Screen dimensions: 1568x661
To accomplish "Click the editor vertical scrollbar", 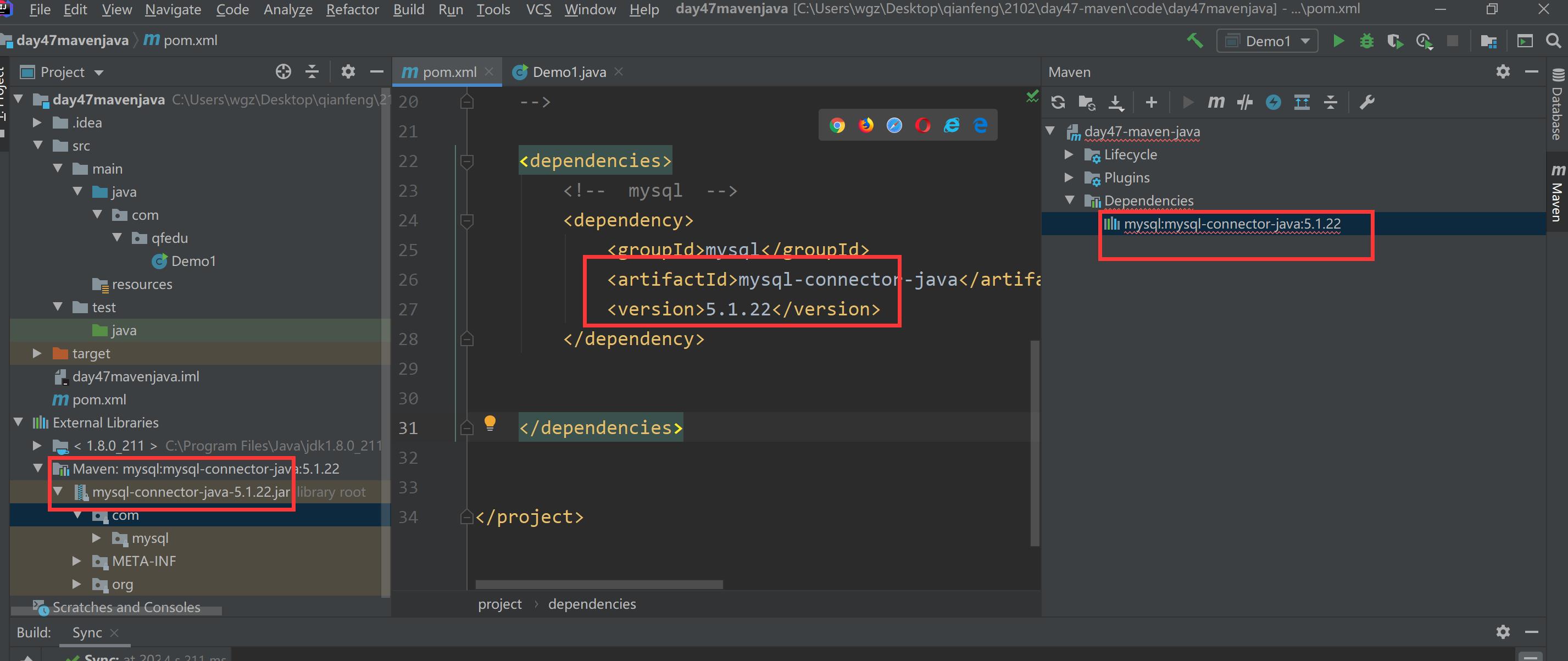I will tap(1035, 443).
